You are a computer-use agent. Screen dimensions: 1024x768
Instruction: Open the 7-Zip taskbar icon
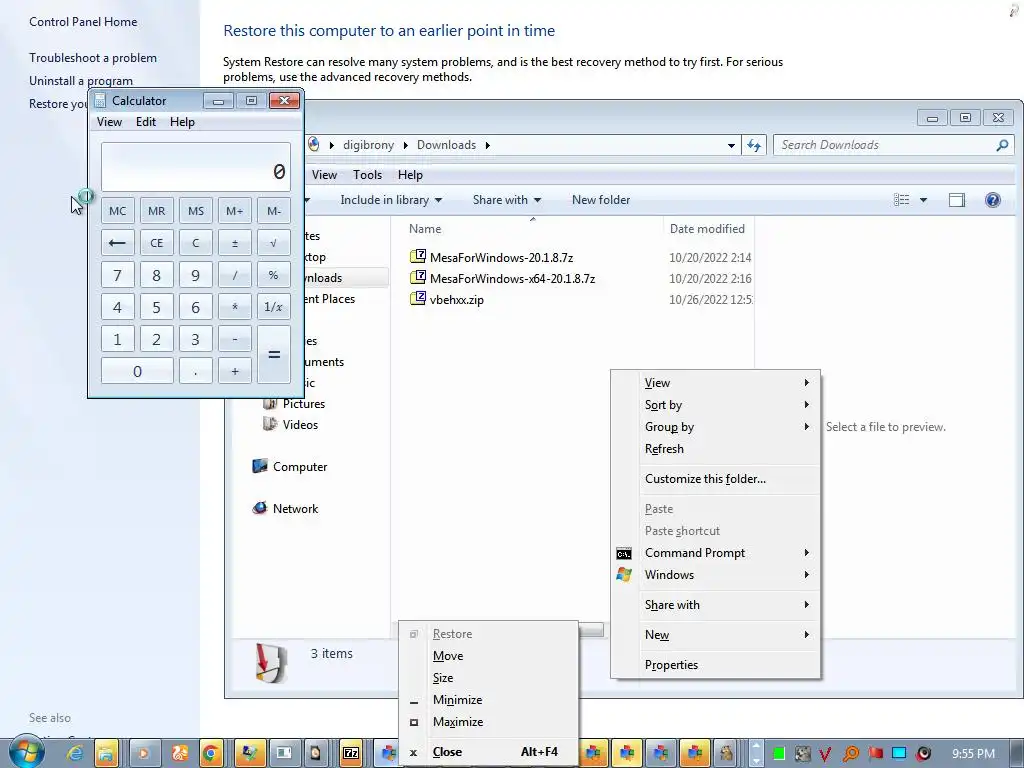click(351, 753)
